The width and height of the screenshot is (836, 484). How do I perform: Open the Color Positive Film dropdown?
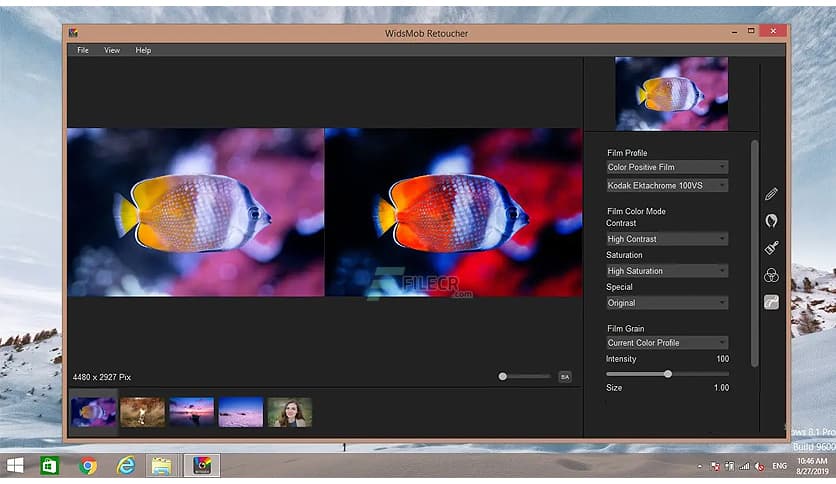[x=667, y=167]
